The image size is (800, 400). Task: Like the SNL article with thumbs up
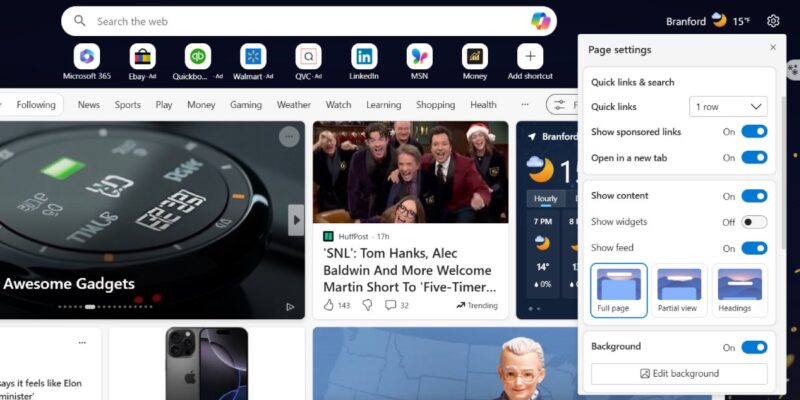(329, 305)
